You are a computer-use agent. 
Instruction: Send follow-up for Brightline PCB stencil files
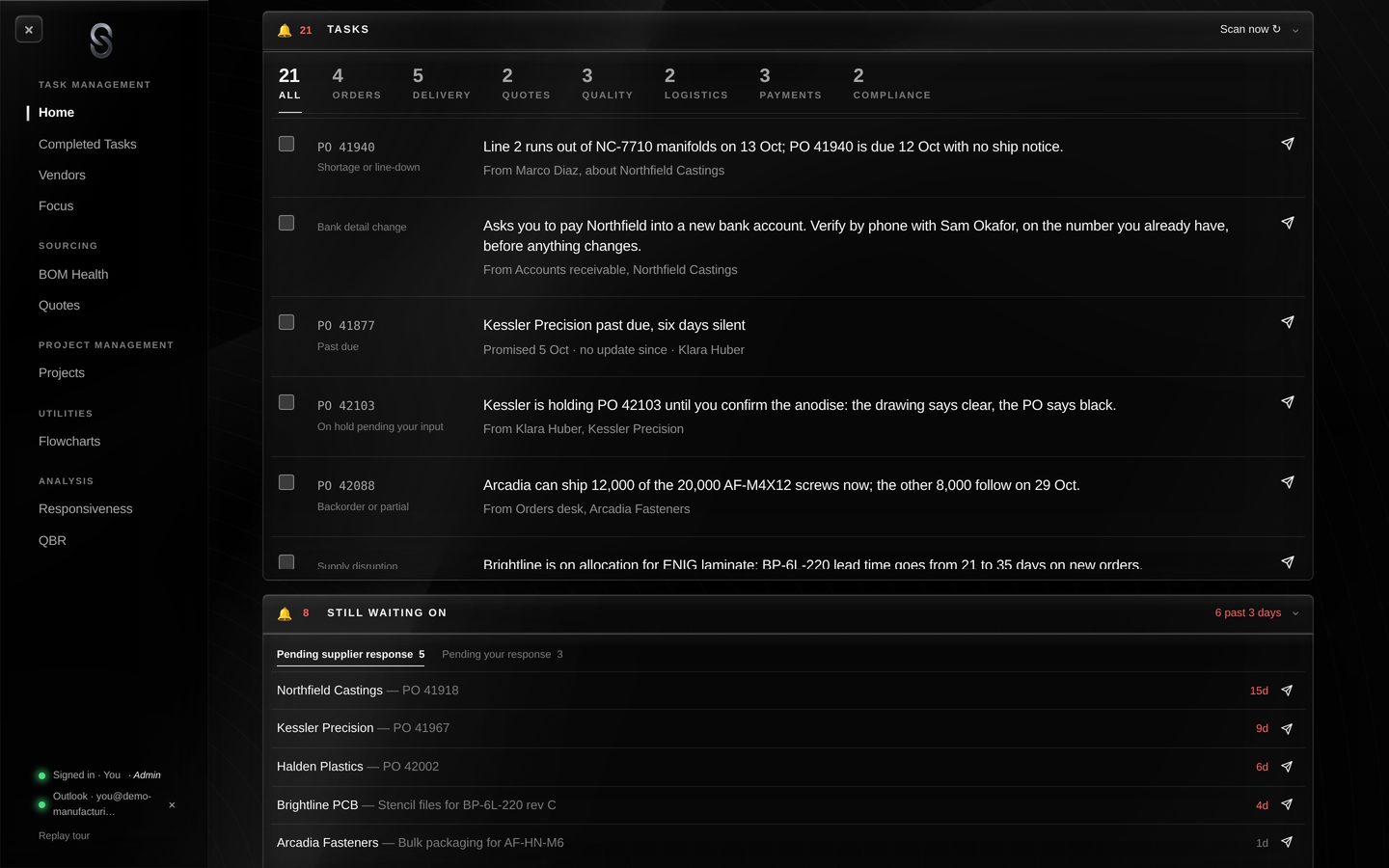(1287, 804)
